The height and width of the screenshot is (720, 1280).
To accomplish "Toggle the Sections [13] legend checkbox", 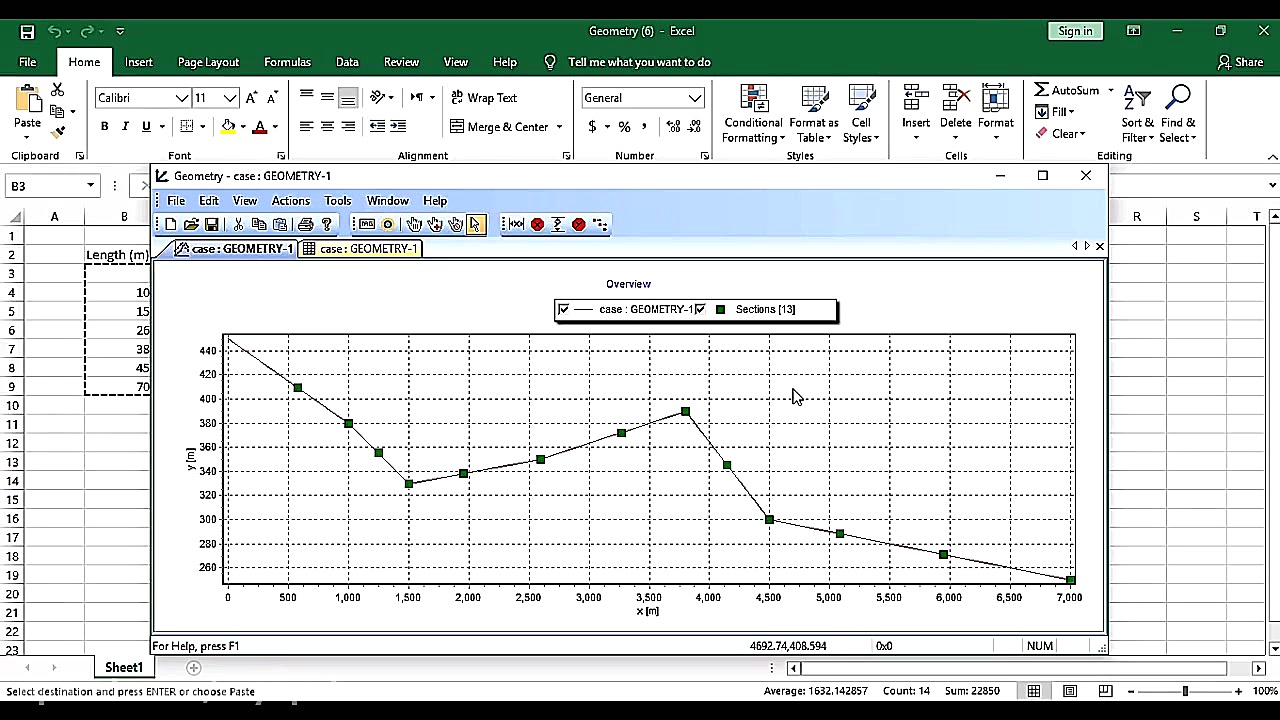I will pyautogui.click(x=700, y=310).
